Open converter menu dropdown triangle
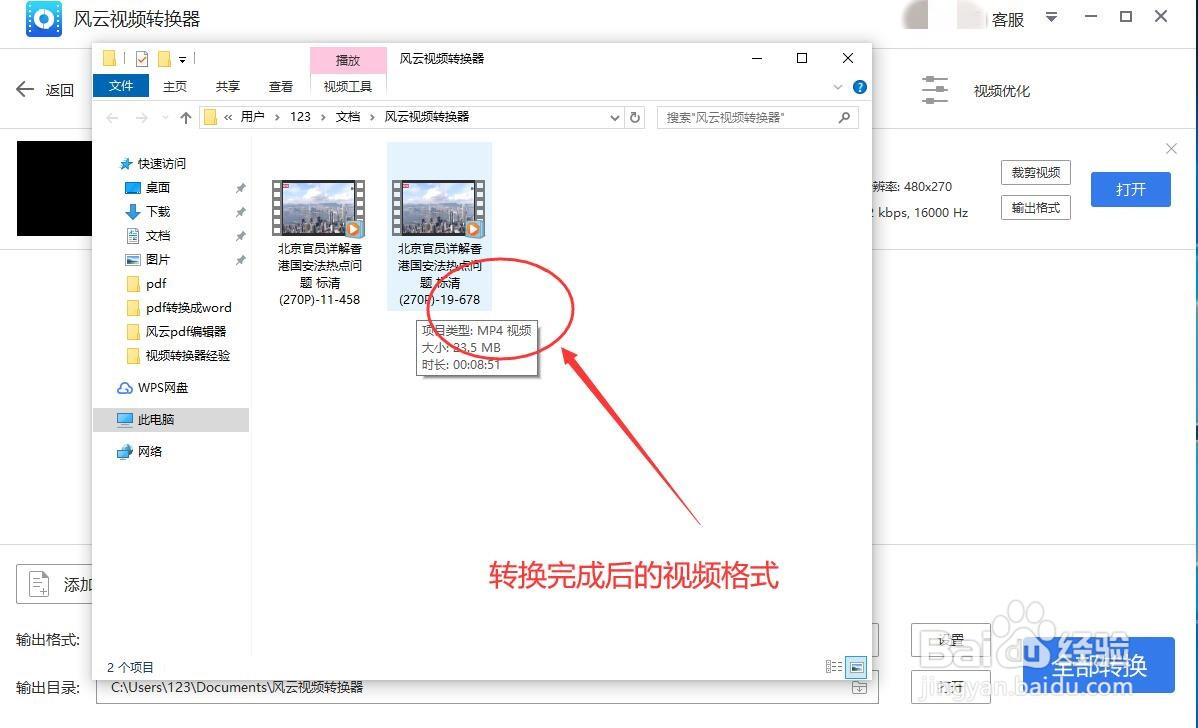 (x=1051, y=17)
